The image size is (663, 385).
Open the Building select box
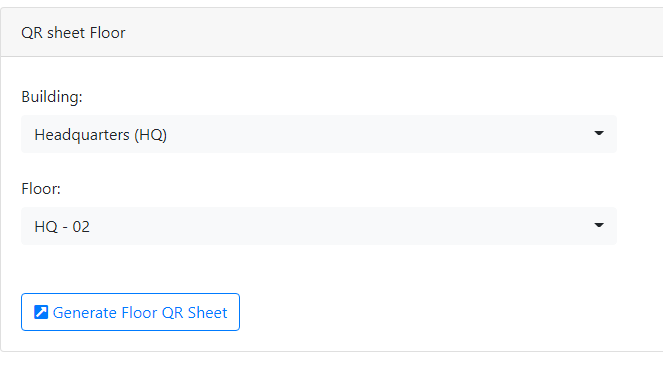click(x=319, y=134)
